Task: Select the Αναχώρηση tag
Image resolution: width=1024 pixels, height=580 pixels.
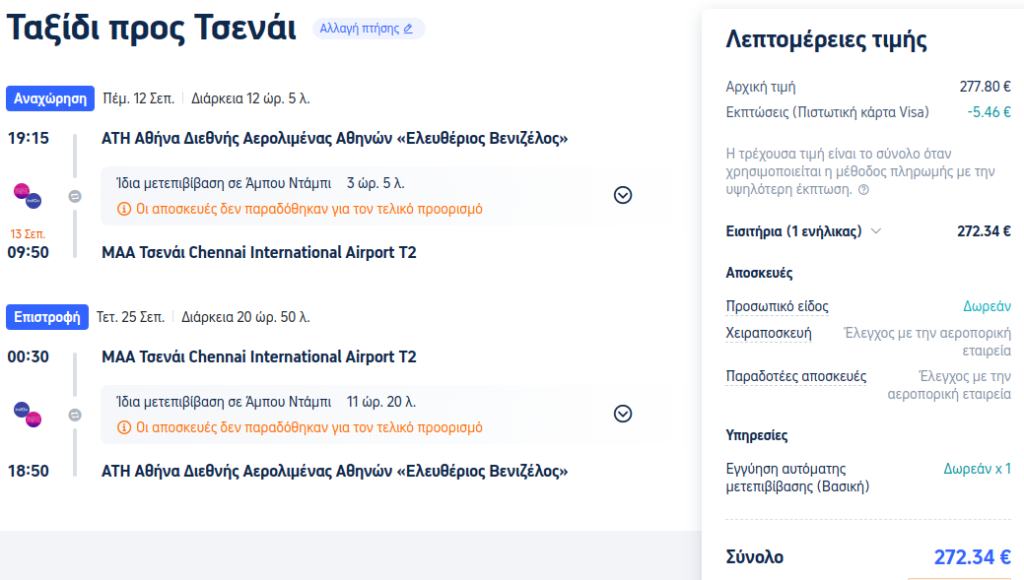Action: pyautogui.click(x=51, y=99)
